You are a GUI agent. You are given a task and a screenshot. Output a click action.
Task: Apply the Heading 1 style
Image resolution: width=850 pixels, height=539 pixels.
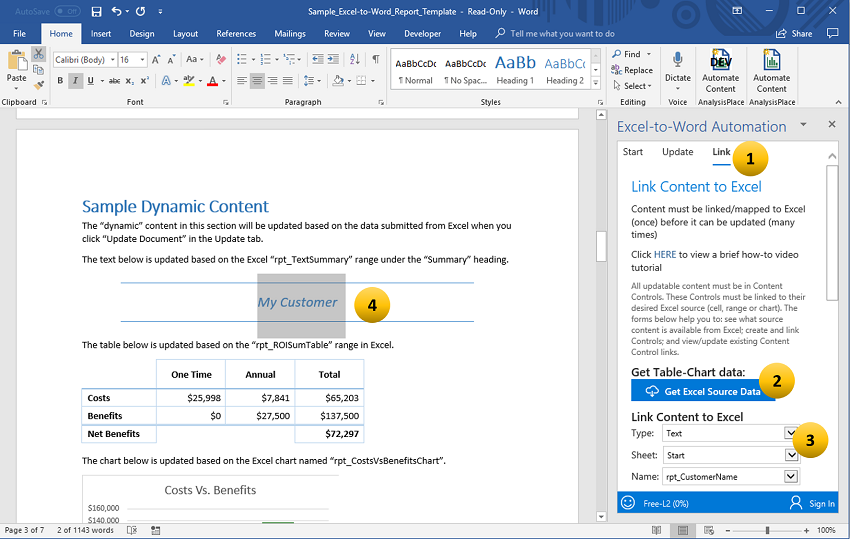tap(515, 69)
